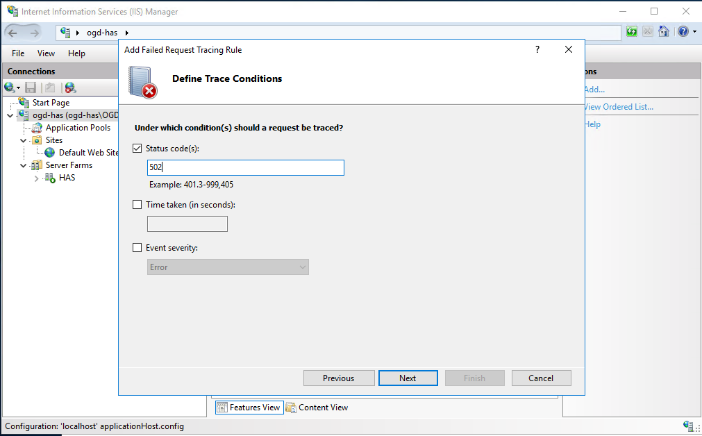The height and width of the screenshot is (436, 702).
Task: Expand the HAS server farm node
Action: click(x=37, y=178)
